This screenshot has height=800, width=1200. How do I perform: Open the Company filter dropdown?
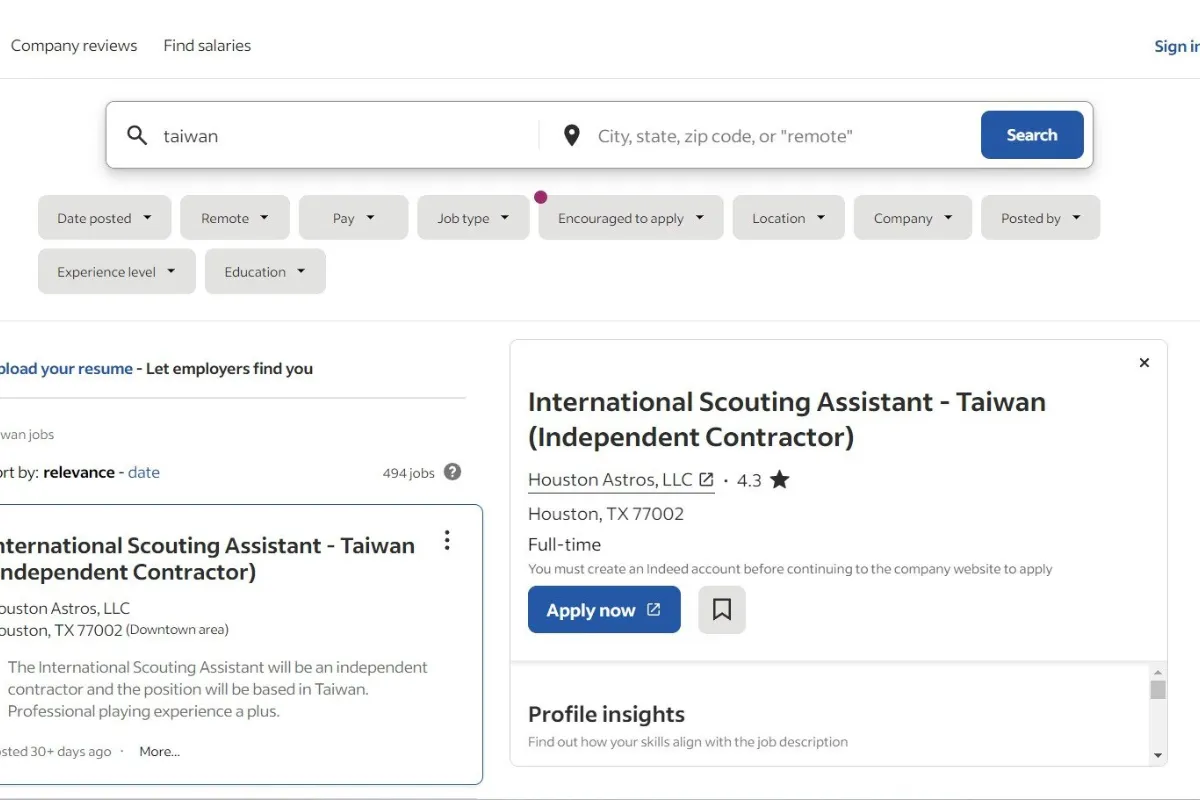coord(913,218)
